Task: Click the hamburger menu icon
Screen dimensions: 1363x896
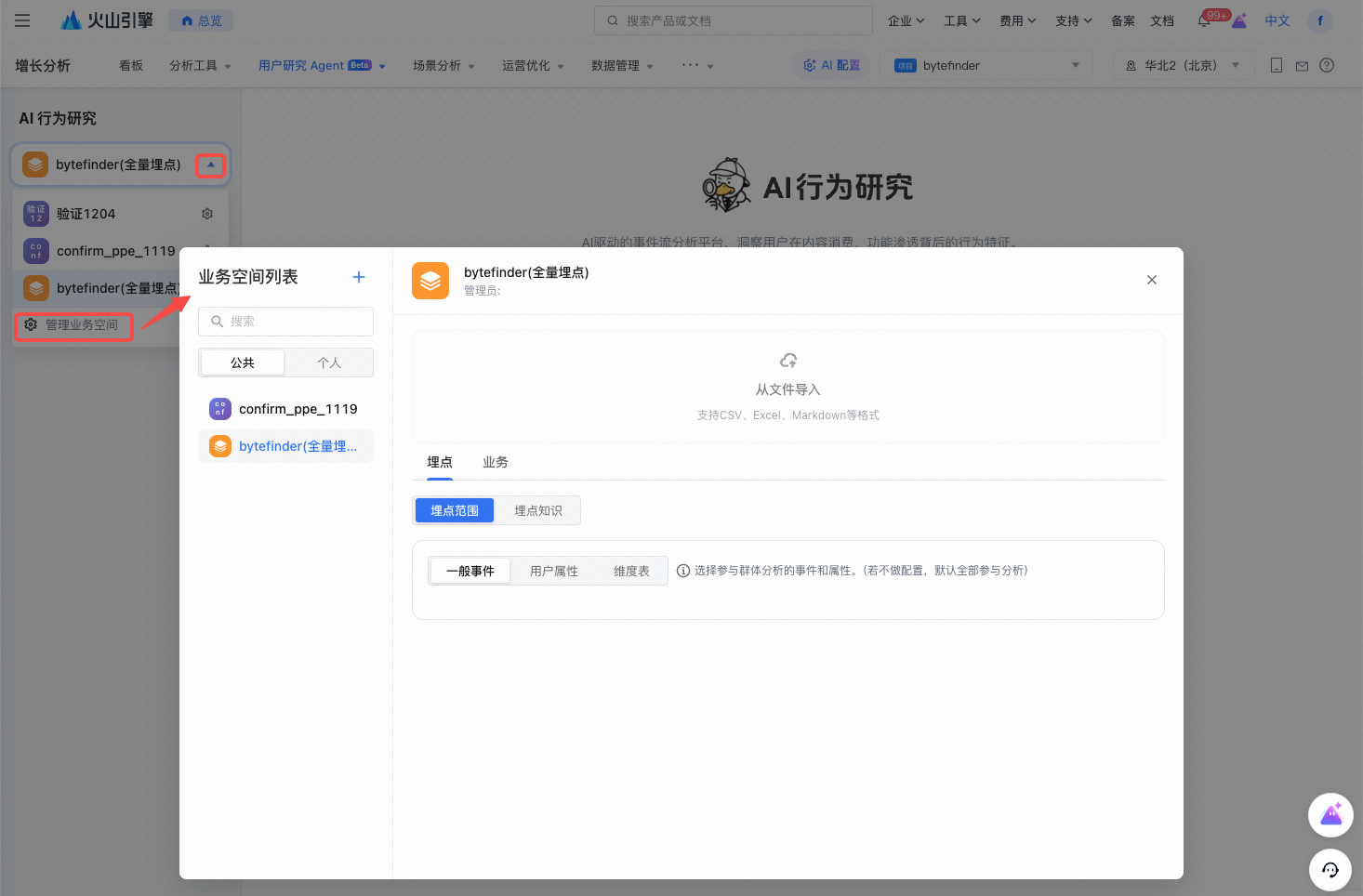Action: point(22,20)
